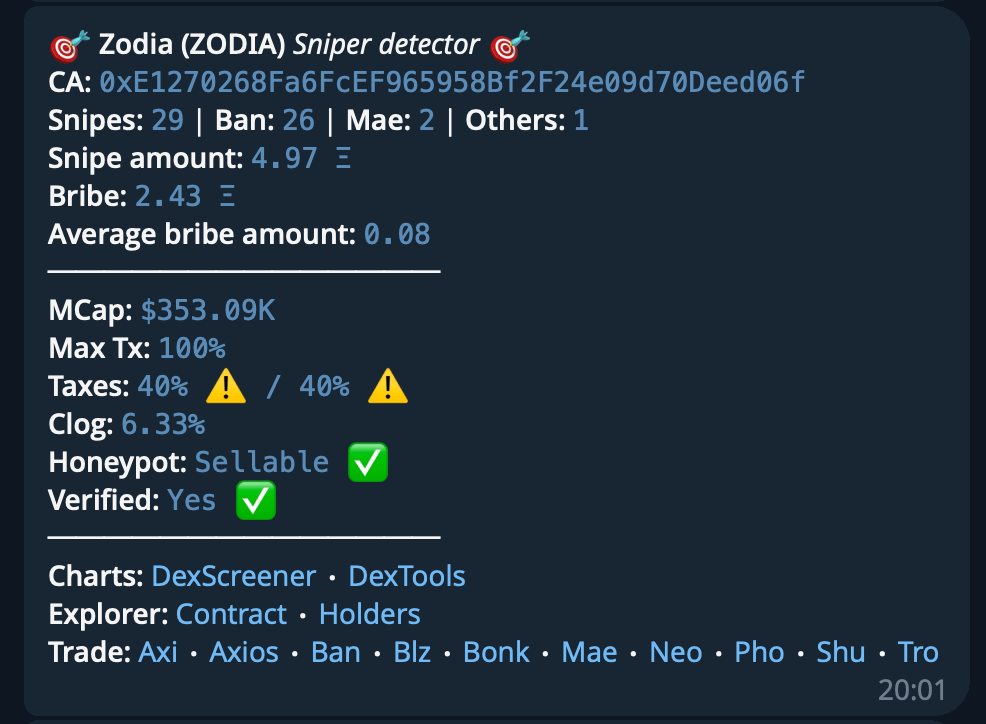Click the warning triangle next to sell tax

(388, 386)
